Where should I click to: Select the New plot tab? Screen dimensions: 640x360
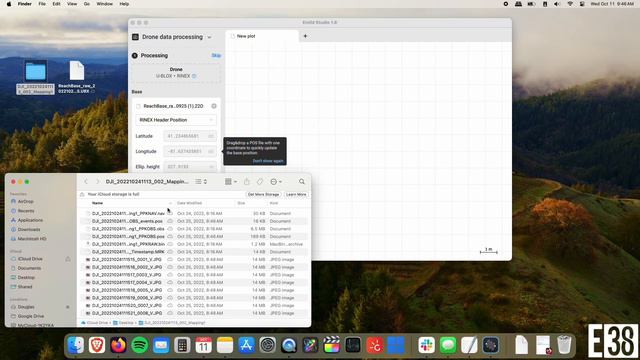tap(262, 36)
